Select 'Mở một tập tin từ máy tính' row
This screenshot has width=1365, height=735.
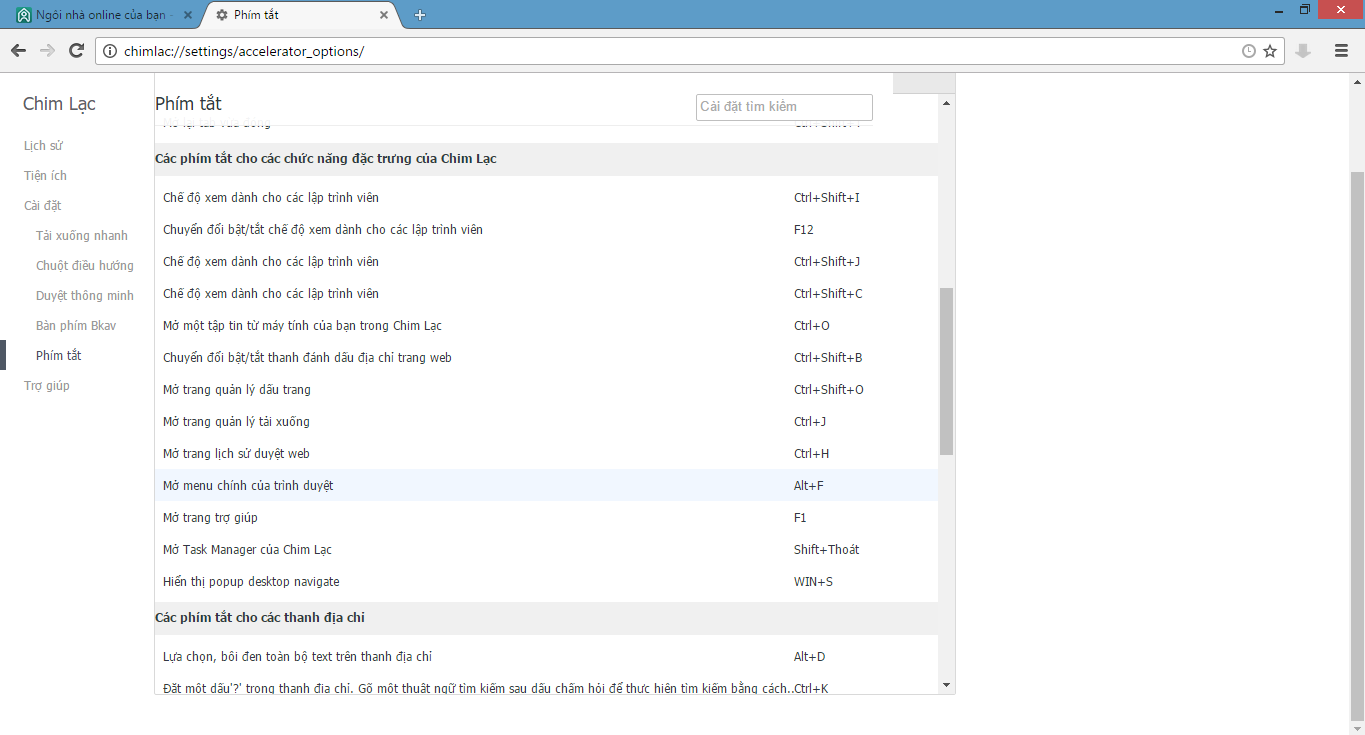tap(546, 326)
